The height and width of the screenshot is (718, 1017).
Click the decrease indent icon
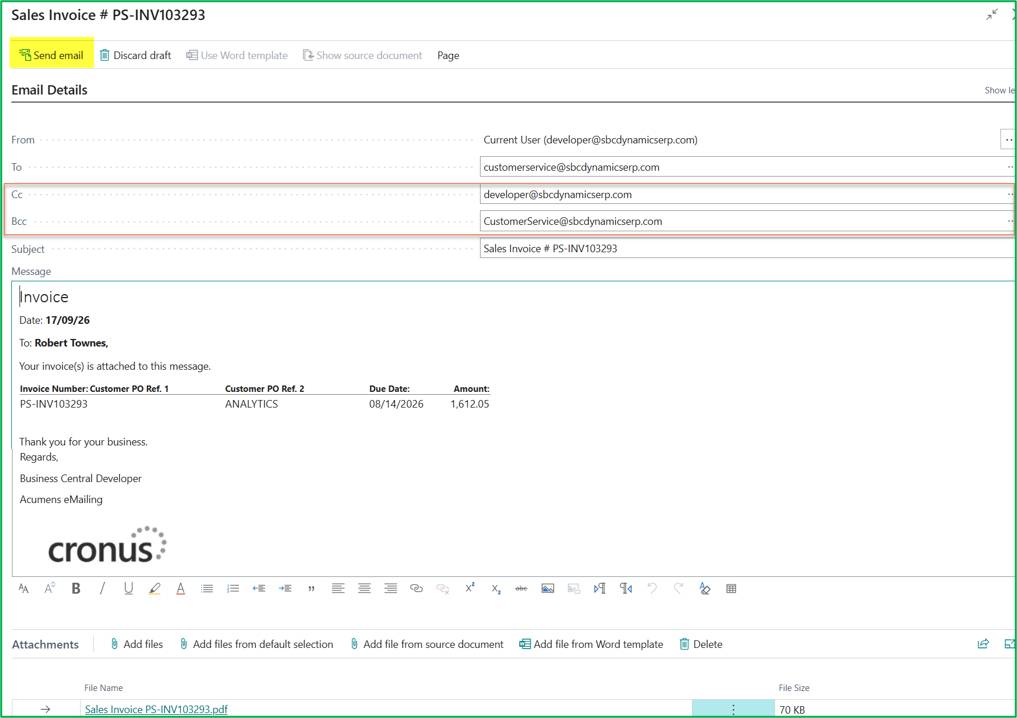(259, 588)
